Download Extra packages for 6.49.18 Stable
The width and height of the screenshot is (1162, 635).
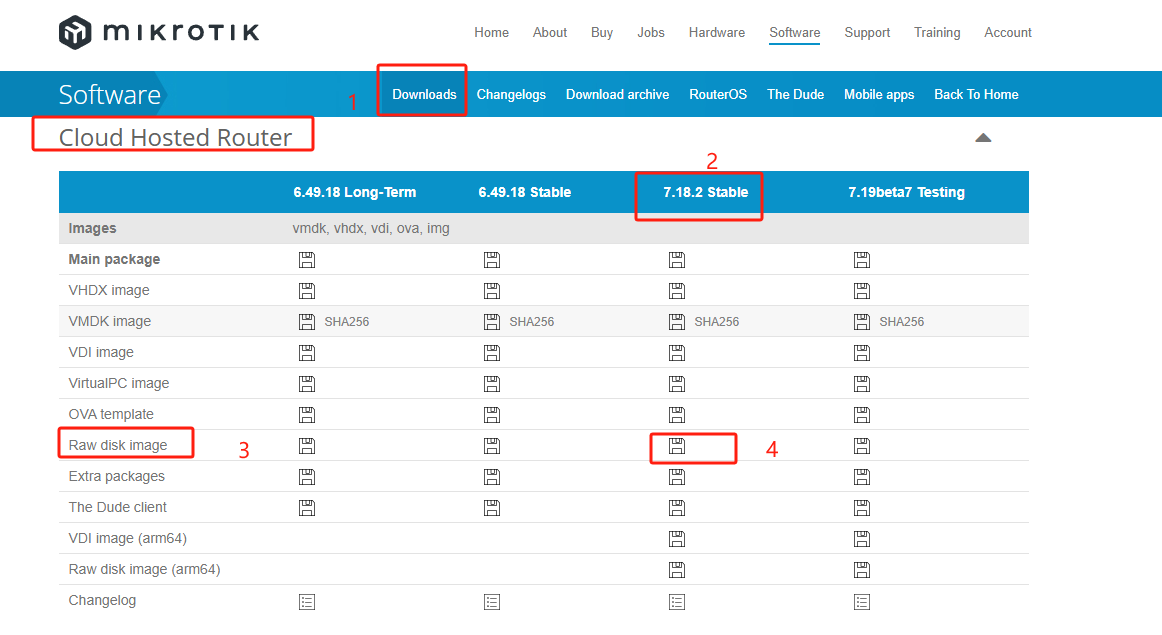[492, 477]
